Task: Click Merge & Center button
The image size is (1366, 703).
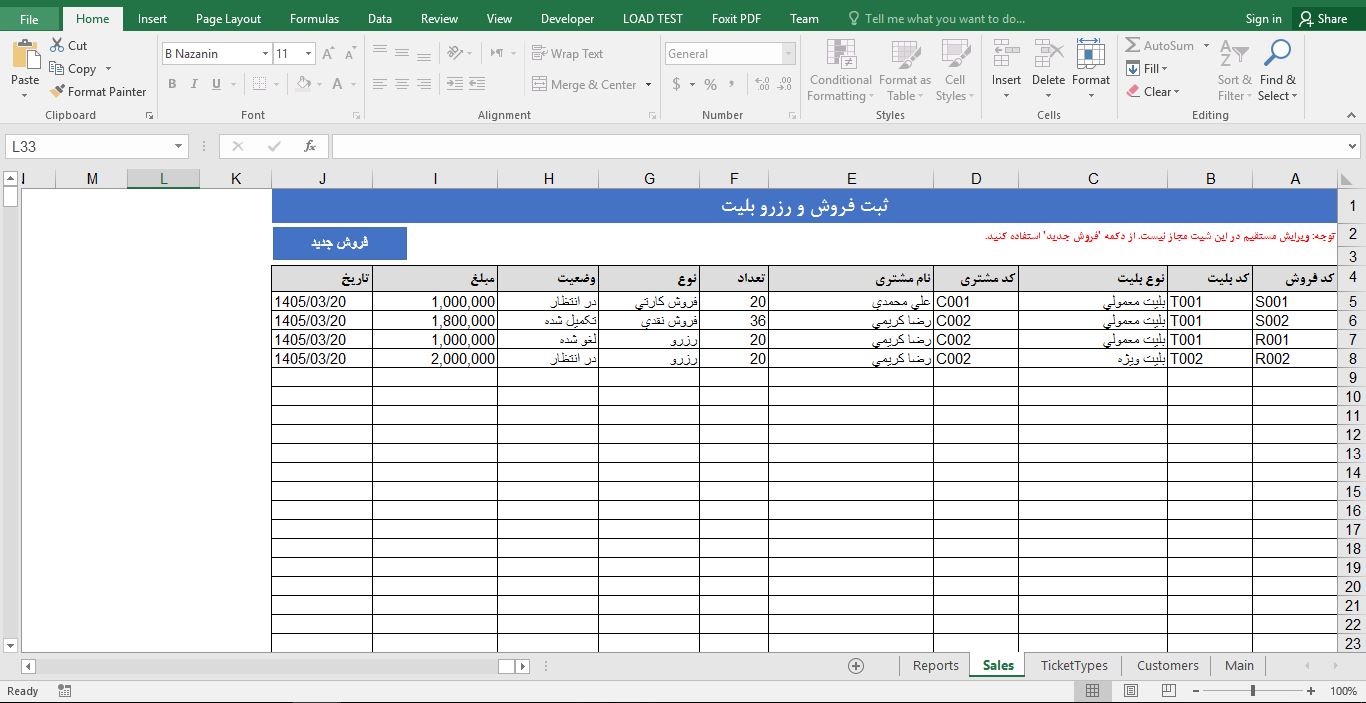Action: click(584, 85)
